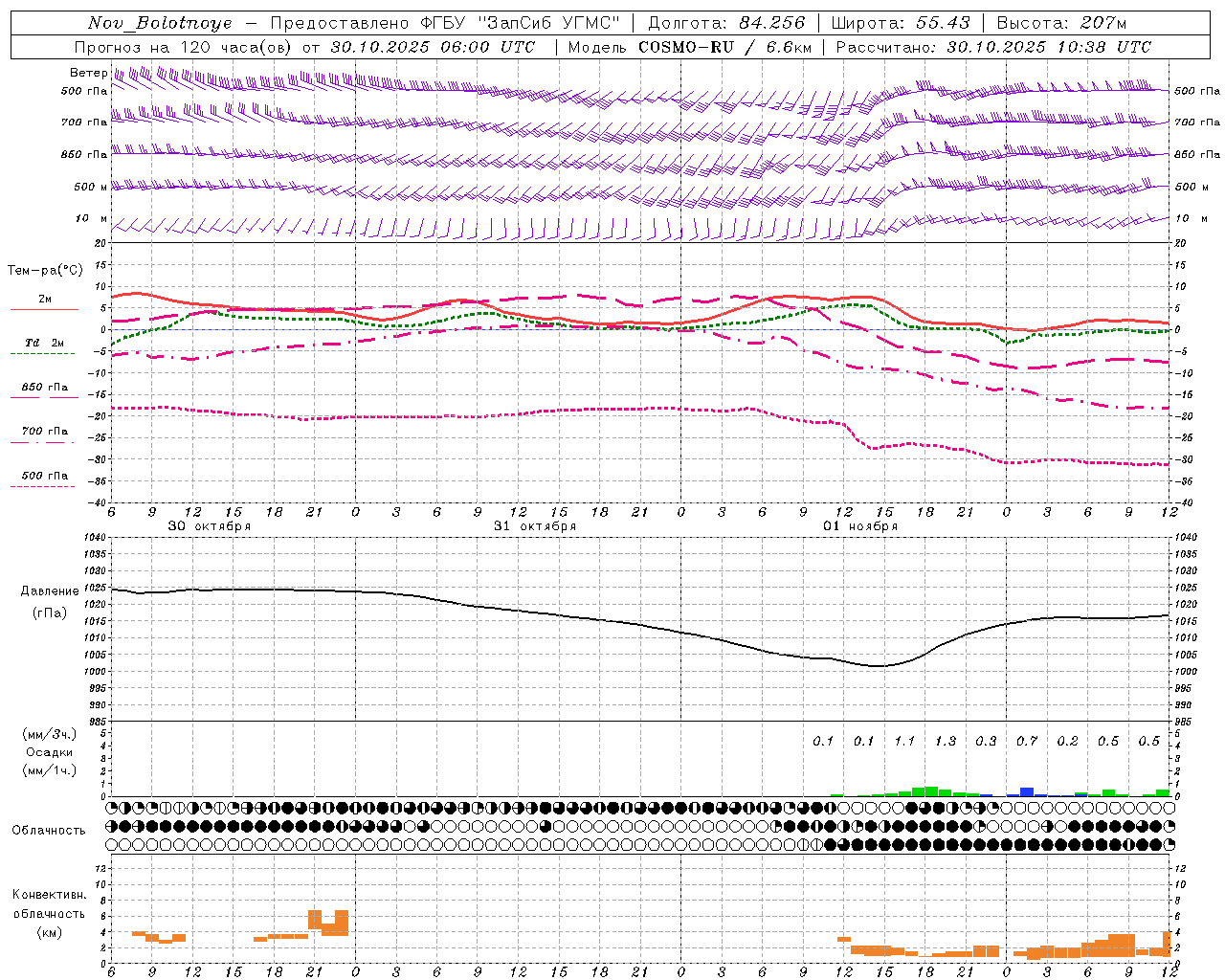The height and width of the screenshot is (980, 1225).
Task: Click the '700 гПа' temperature legend entry
Action: click(x=44, y=432)
